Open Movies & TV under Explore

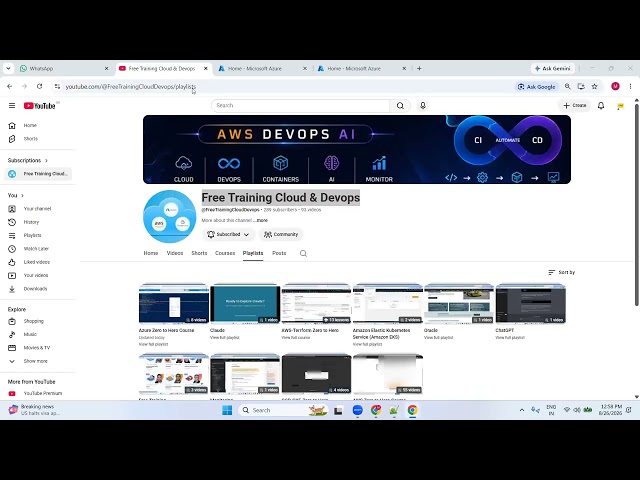(36, 348)
